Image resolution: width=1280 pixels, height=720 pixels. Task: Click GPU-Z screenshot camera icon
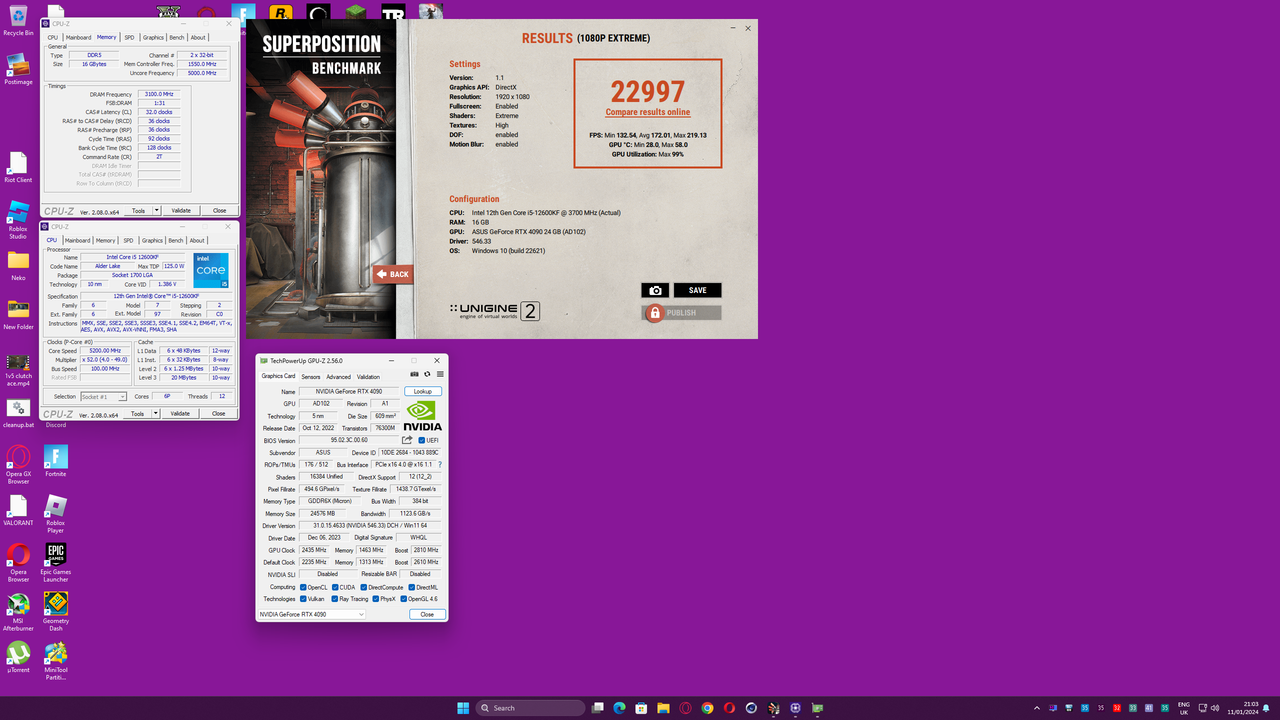[415, 374]
